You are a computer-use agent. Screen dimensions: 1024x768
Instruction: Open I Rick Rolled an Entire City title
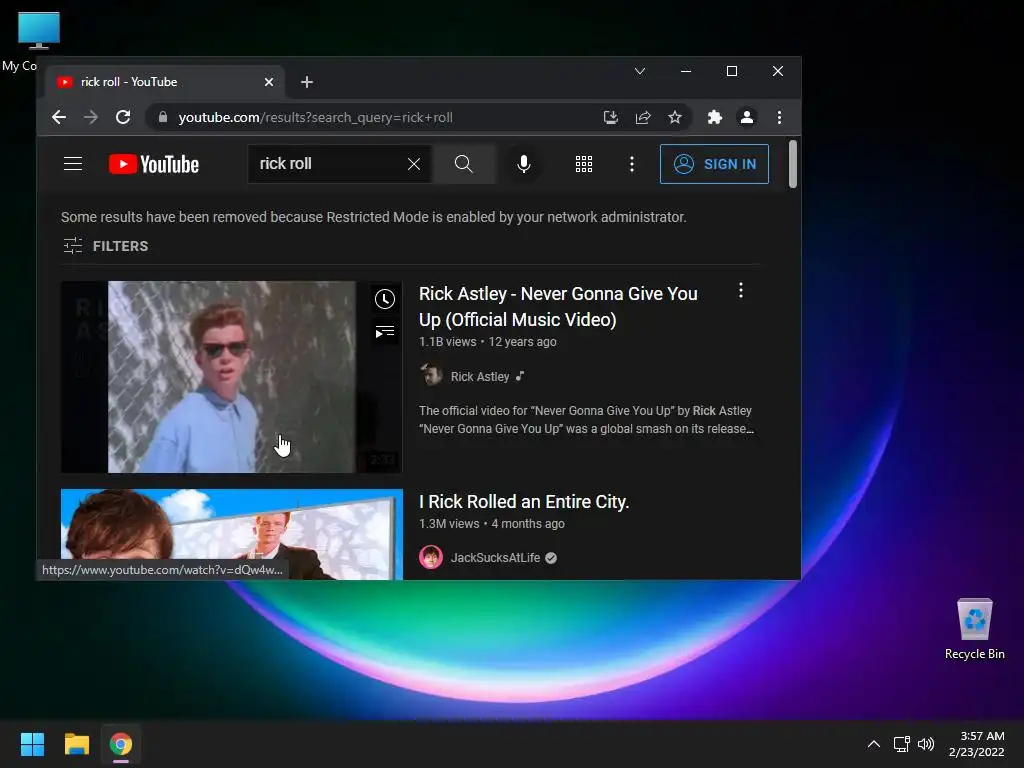pyautogui.click(x=524, y=502)
